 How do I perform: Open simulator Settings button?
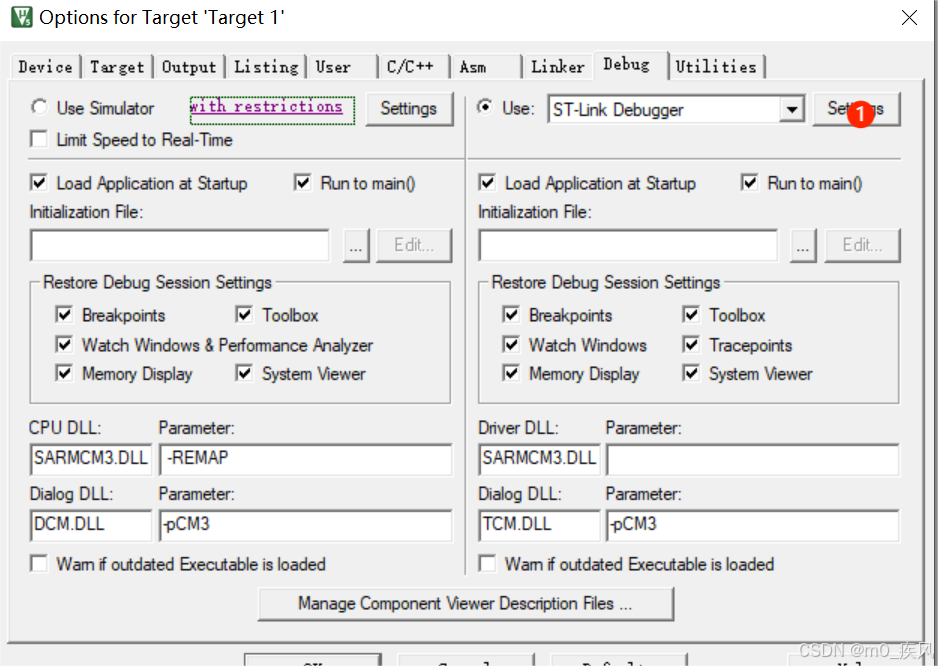point(409,109)
